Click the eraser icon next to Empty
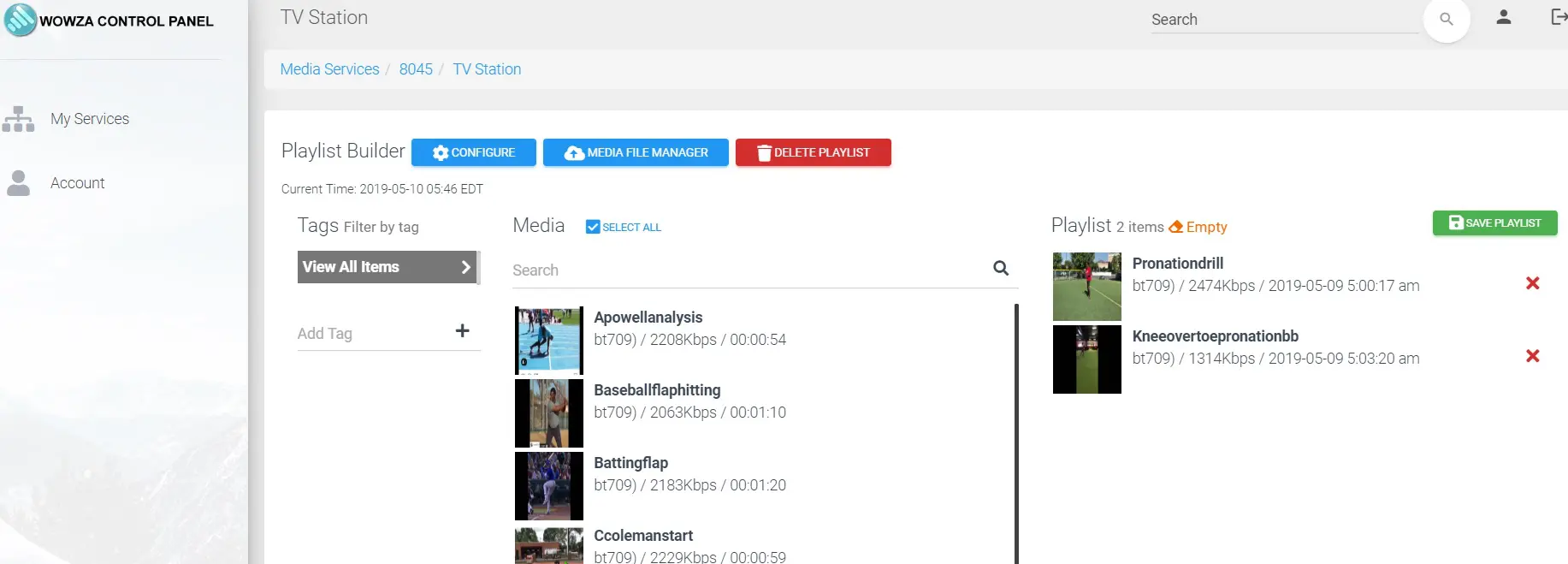The width and height of the screenshot is (1568, 564). (x=1176, y=227)
